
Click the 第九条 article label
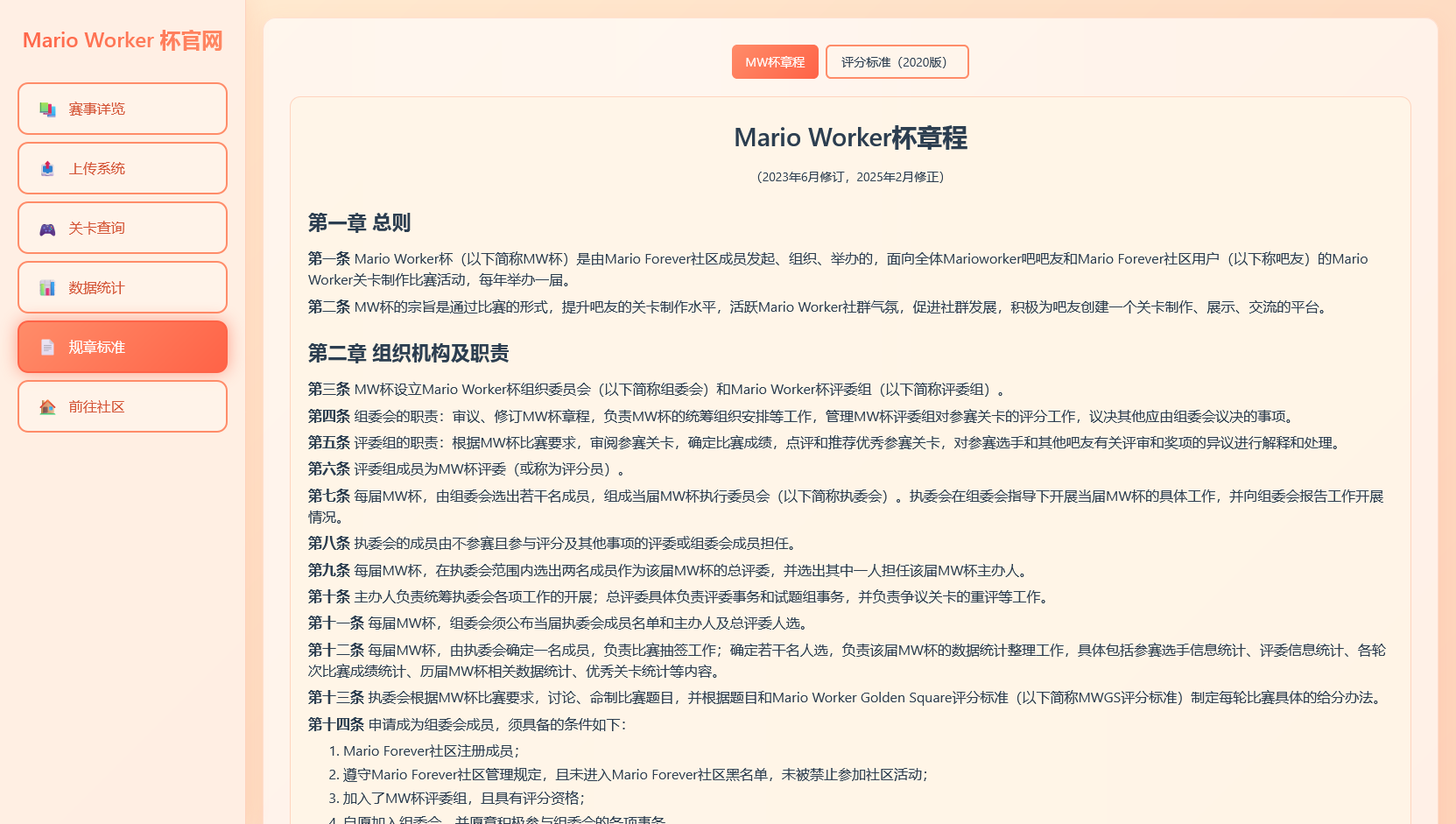tap(329, 570)
